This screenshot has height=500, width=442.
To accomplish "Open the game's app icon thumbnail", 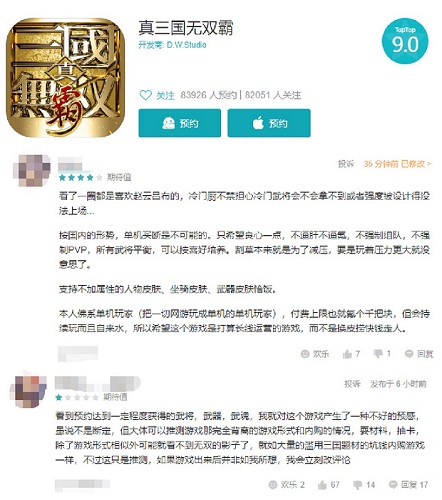I will click(x=65, y=77).
